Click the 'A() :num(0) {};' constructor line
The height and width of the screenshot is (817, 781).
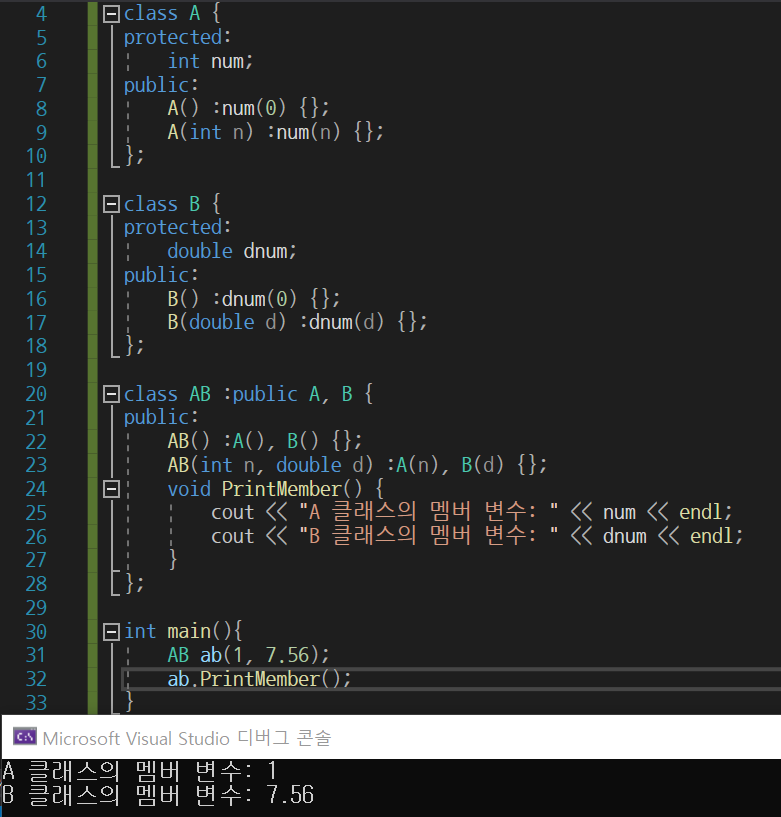point(249,108)
